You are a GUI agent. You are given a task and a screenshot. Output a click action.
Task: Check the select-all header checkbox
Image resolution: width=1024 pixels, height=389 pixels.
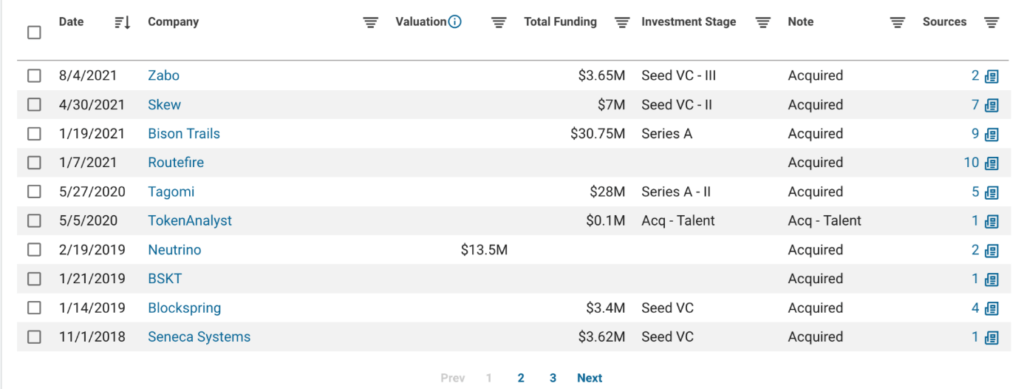click(x=34, y=32)
